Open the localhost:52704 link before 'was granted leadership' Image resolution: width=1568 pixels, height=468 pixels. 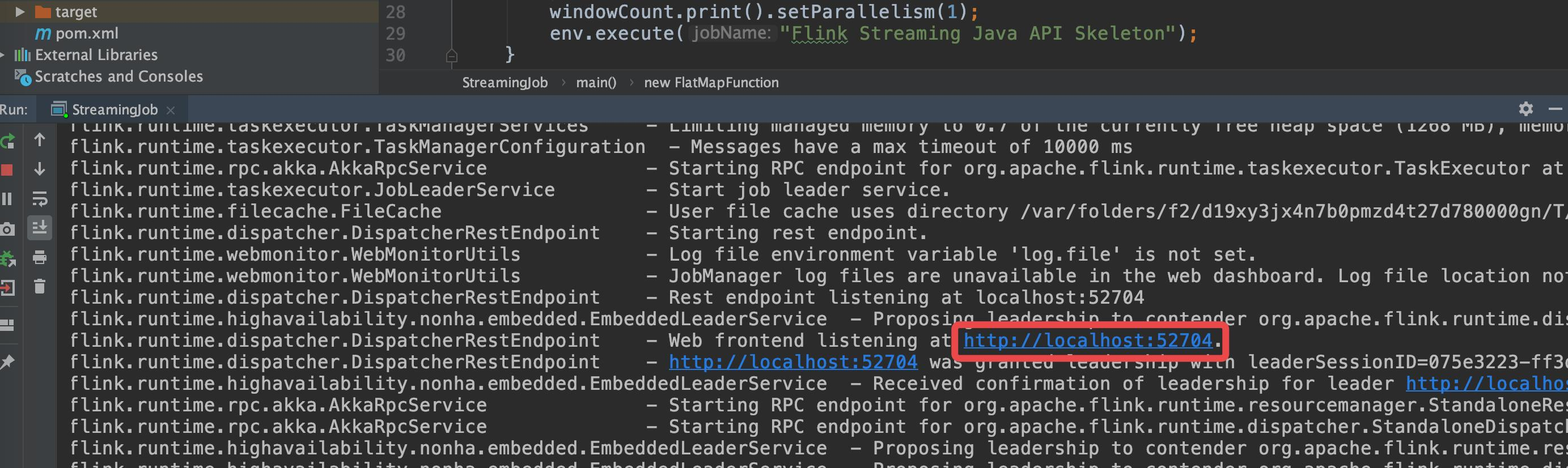coord(793,362)
